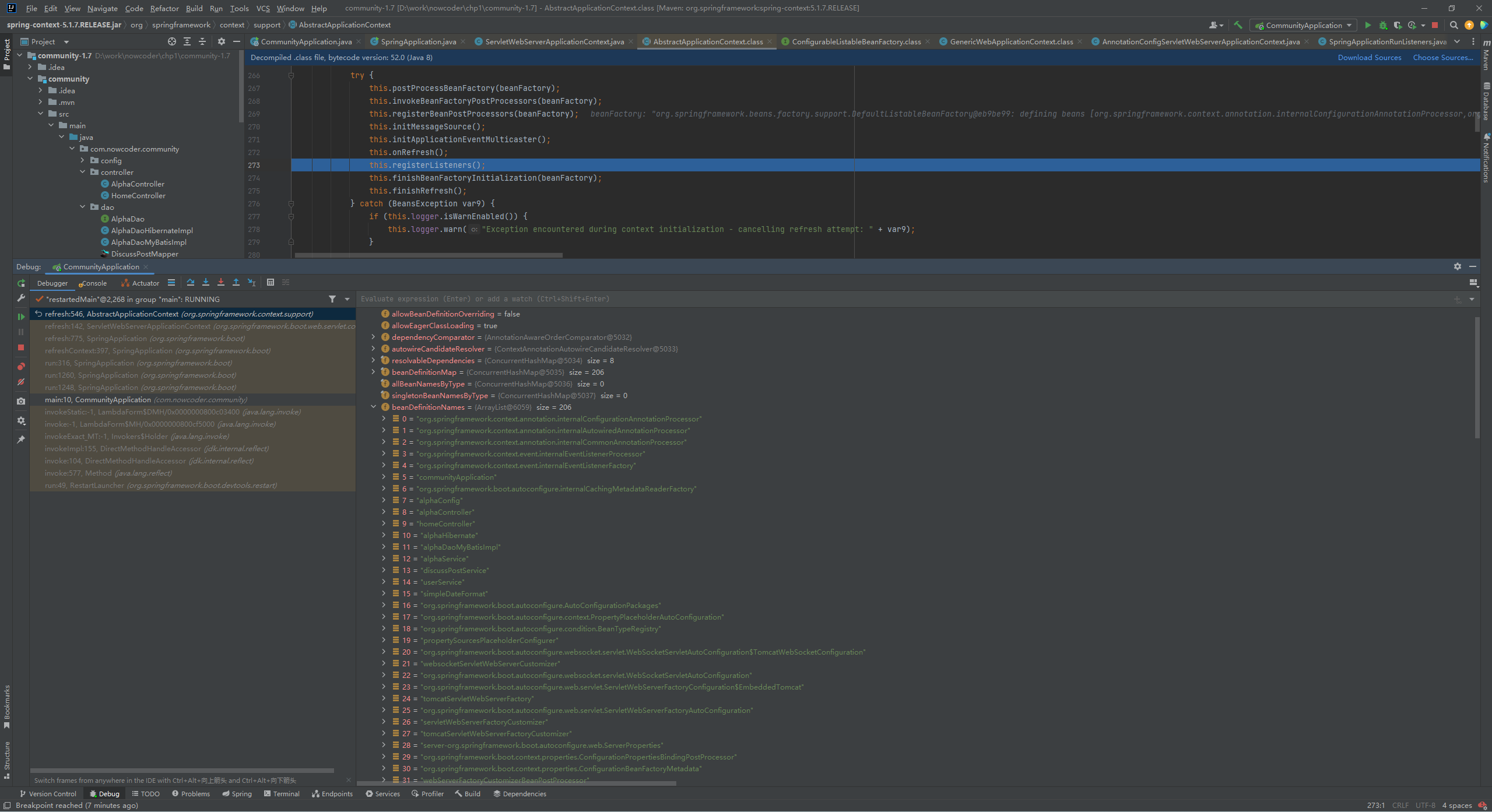Open the Maven side tool window
The height and width of the screenshot is (812, 1492).
[1486, 55]
